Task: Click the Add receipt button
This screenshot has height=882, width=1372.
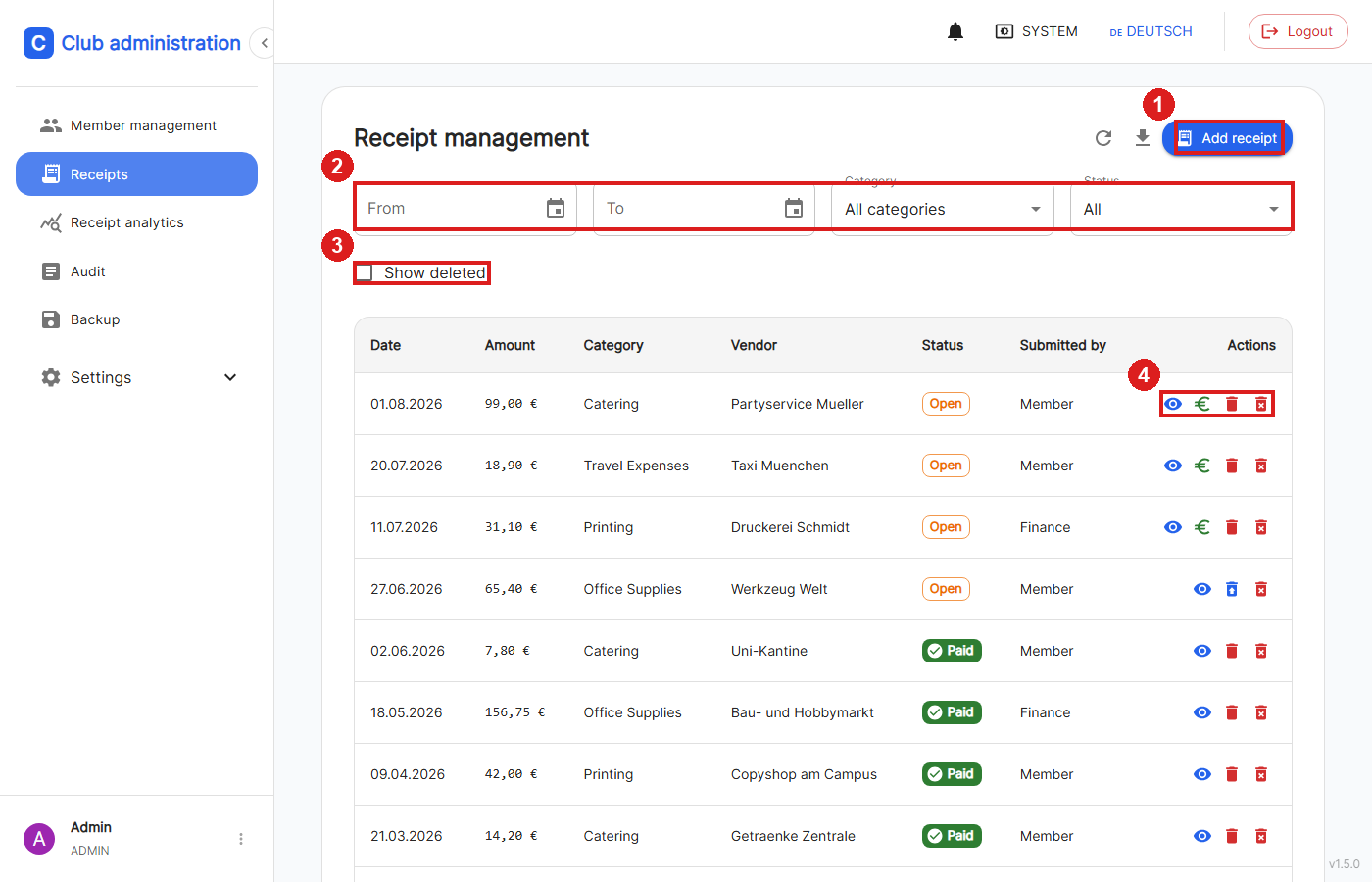Action: point(1227,138)
